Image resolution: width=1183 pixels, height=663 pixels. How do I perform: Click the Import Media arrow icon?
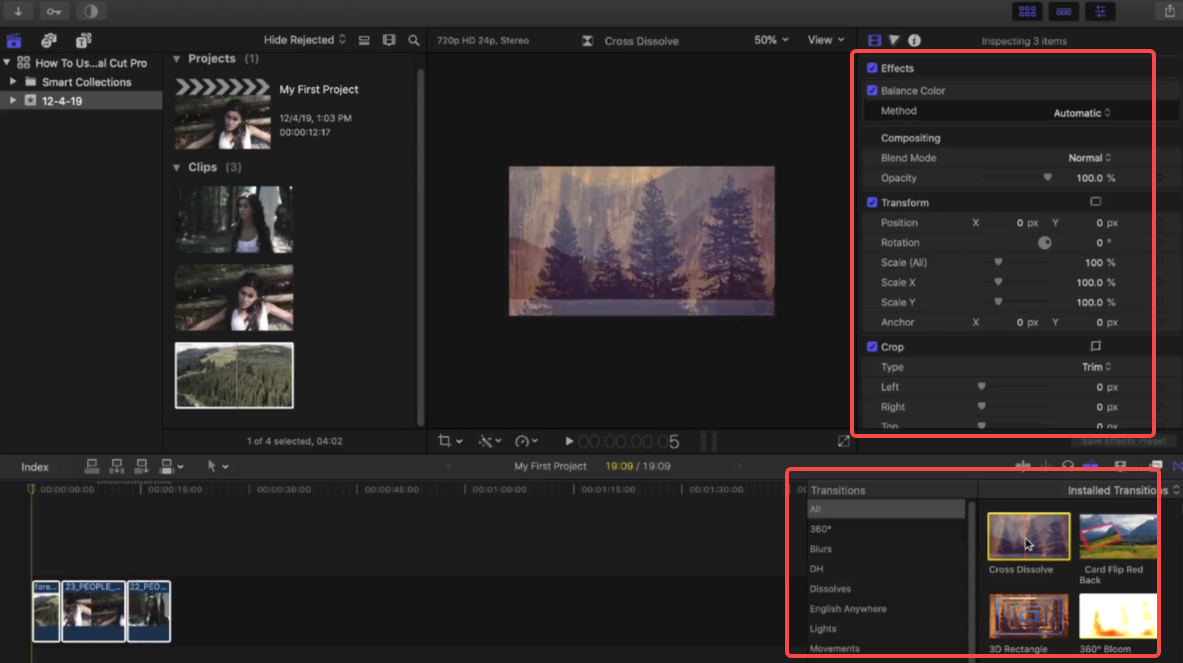[x=18, y=11]
